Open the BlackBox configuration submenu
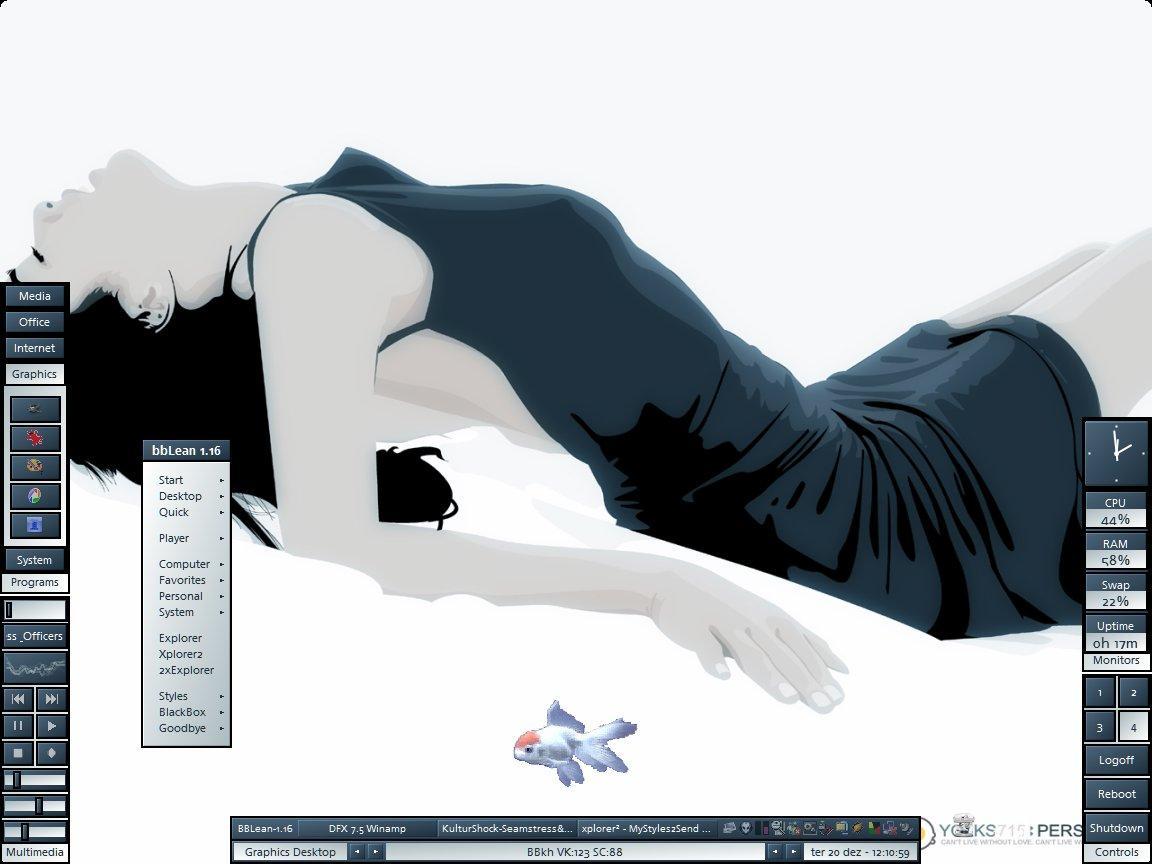This screenshot has width=1152, height=864. [x=187, y=713]
